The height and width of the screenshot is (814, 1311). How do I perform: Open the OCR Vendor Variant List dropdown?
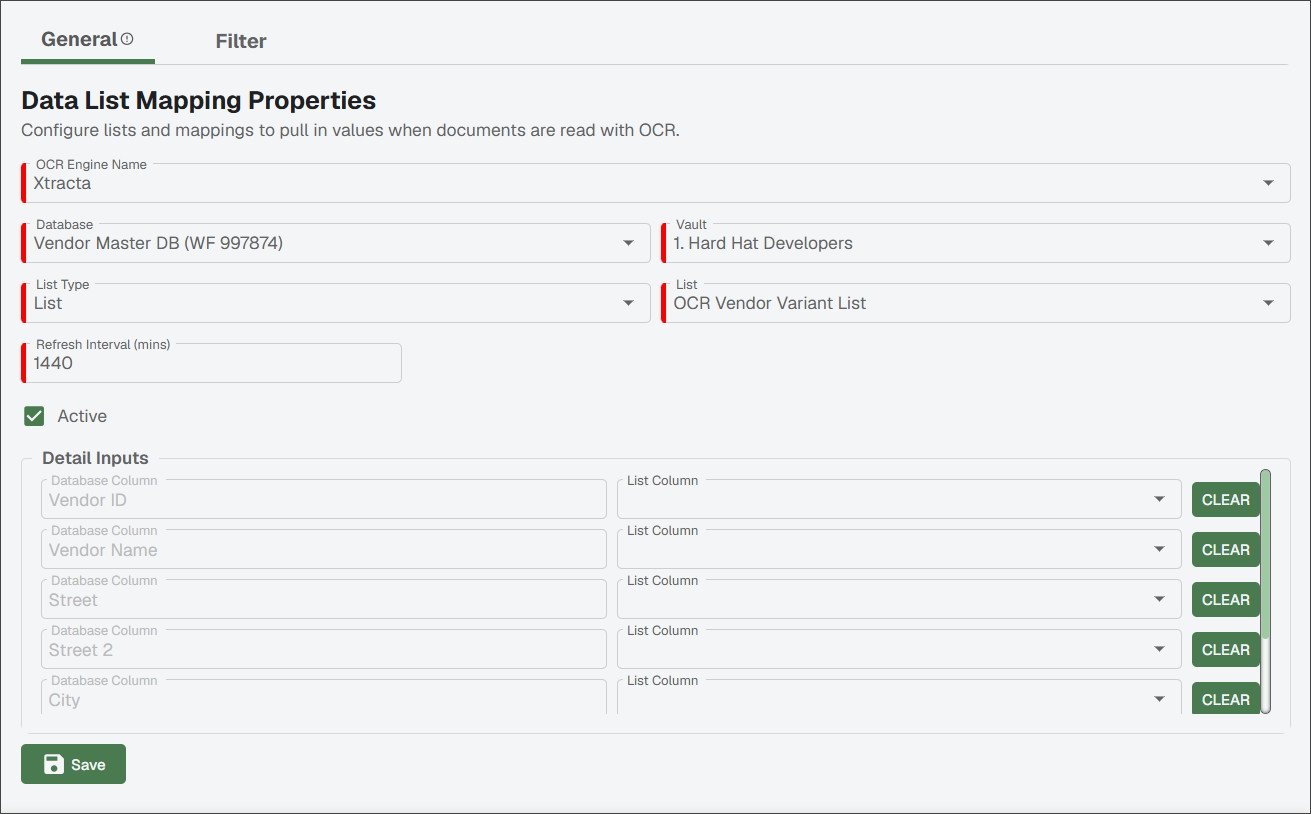pos(976,303)
